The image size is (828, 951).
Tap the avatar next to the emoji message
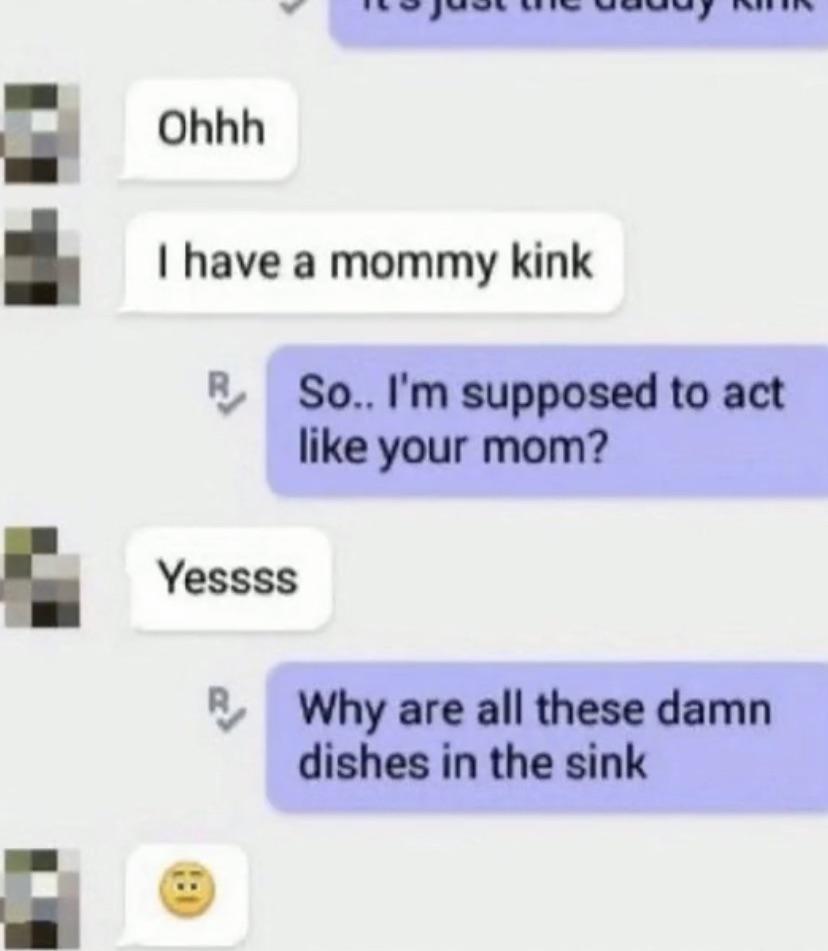click(42, 899)
